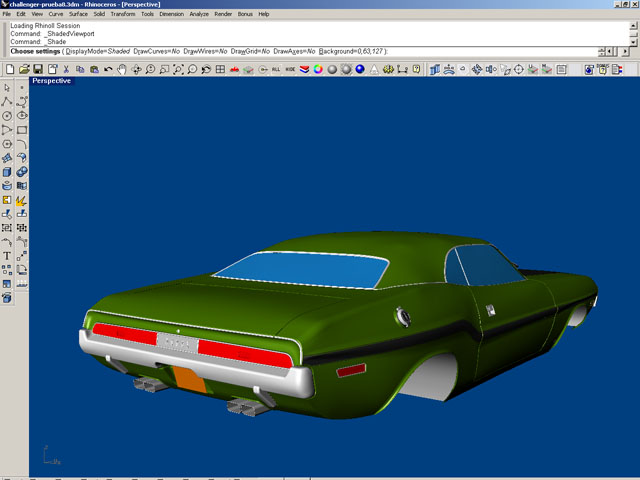Select the Polygon tool
640x480 pixels.
tap(7, 144)
